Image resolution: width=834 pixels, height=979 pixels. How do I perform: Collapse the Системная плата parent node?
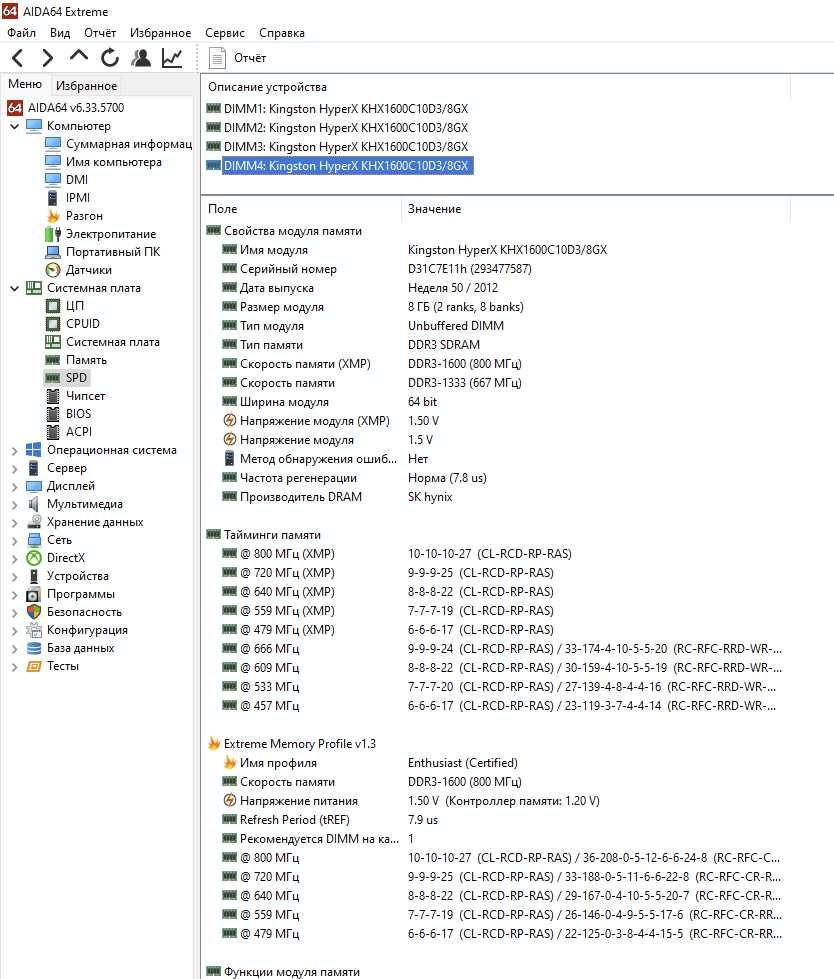14,288
